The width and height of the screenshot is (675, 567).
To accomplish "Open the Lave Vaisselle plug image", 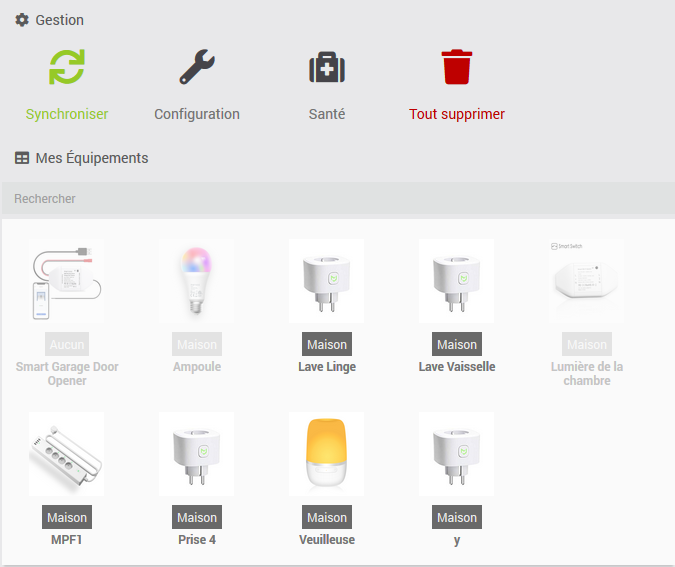I will pyautogui.click(x=457, y=281).
